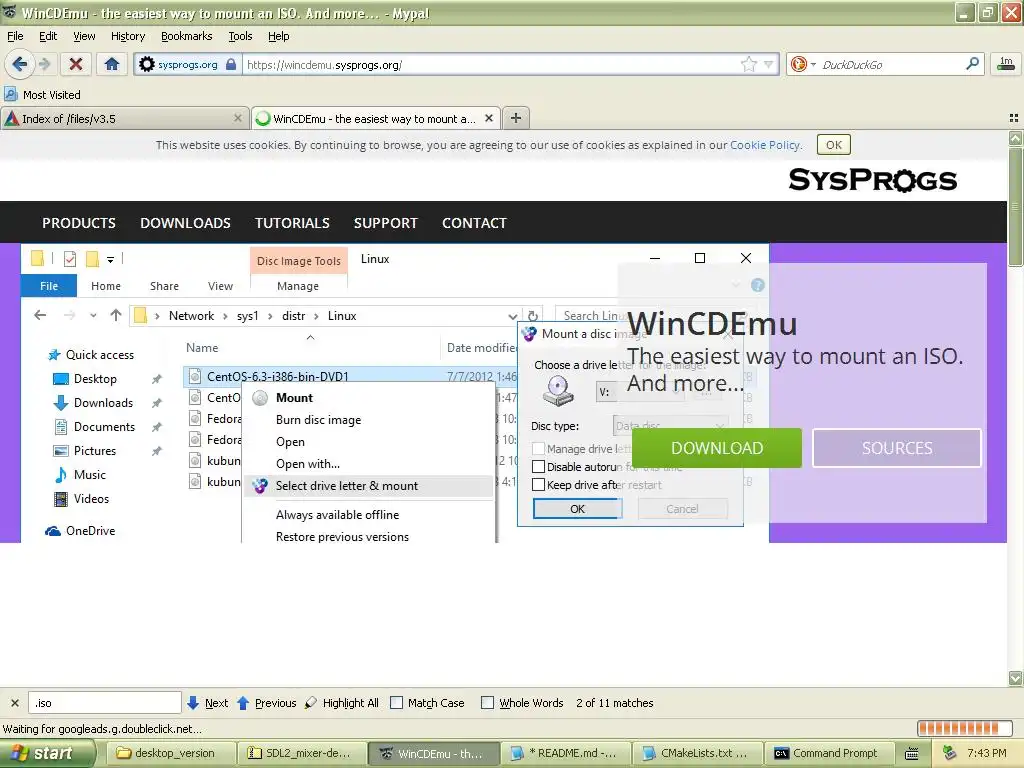The image size is (1024, 768).
Task: Open the Tools menu
Action: coord(240,36)
